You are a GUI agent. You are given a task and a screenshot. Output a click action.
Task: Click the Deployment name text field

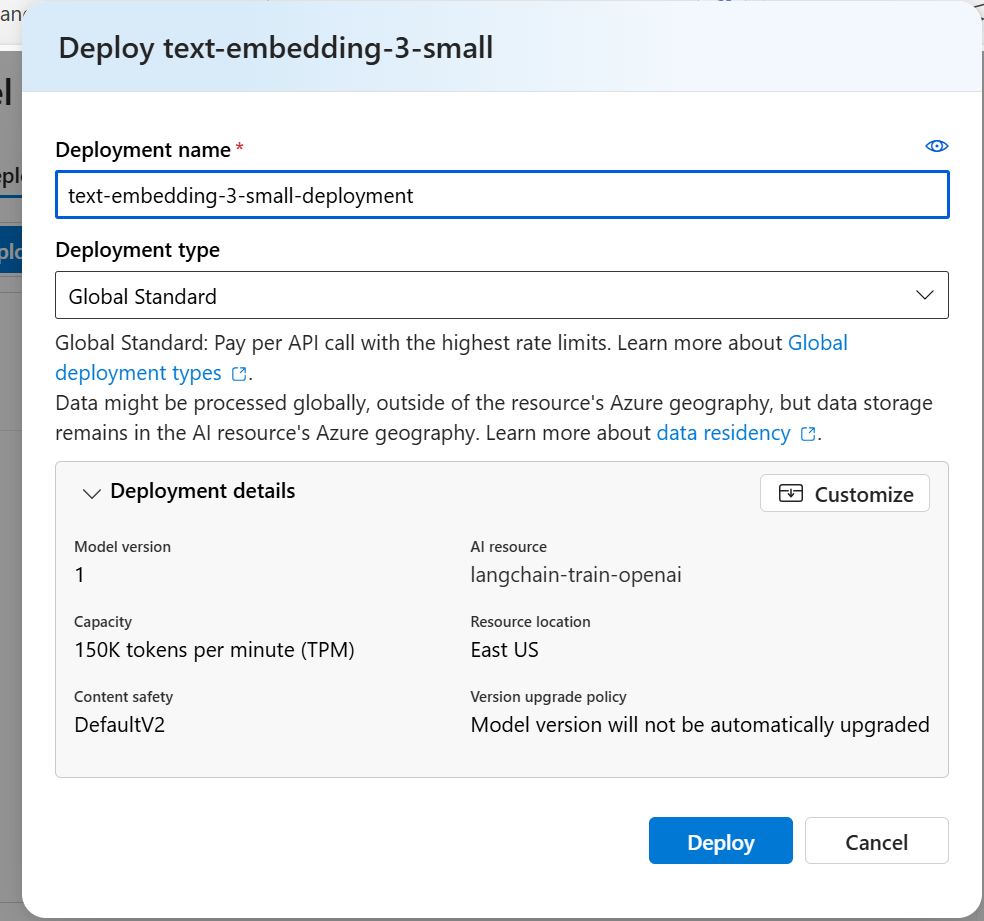pyautogui.click(x=501, y=196)
